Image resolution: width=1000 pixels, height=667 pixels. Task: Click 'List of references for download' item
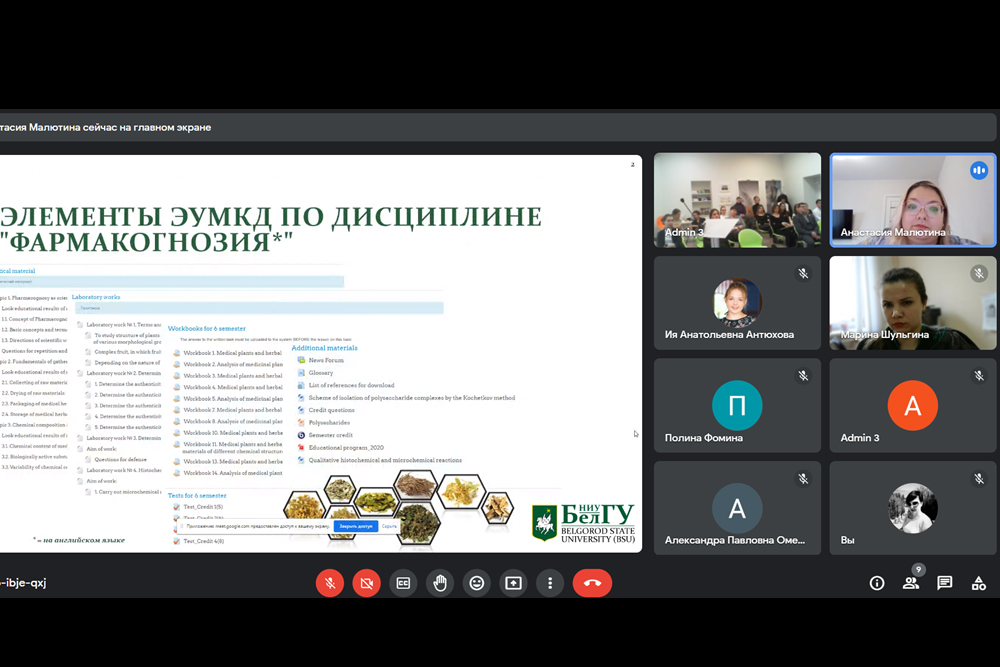click(351, 385)
